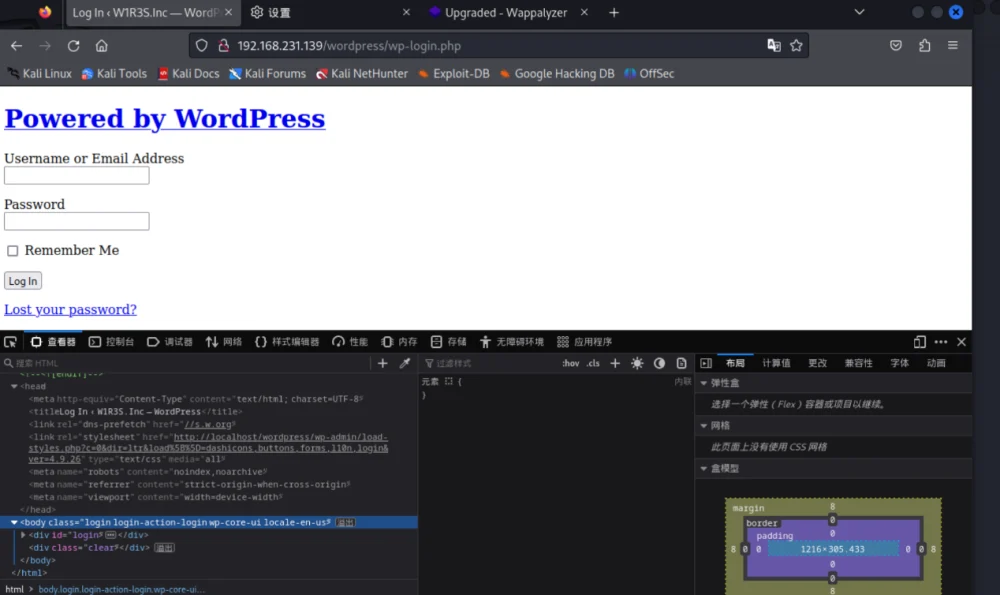Image resolution: width=1000 pixels, height=595 pixels.
Task: Toggle the .cls class panel
Action: coord(593,363)
